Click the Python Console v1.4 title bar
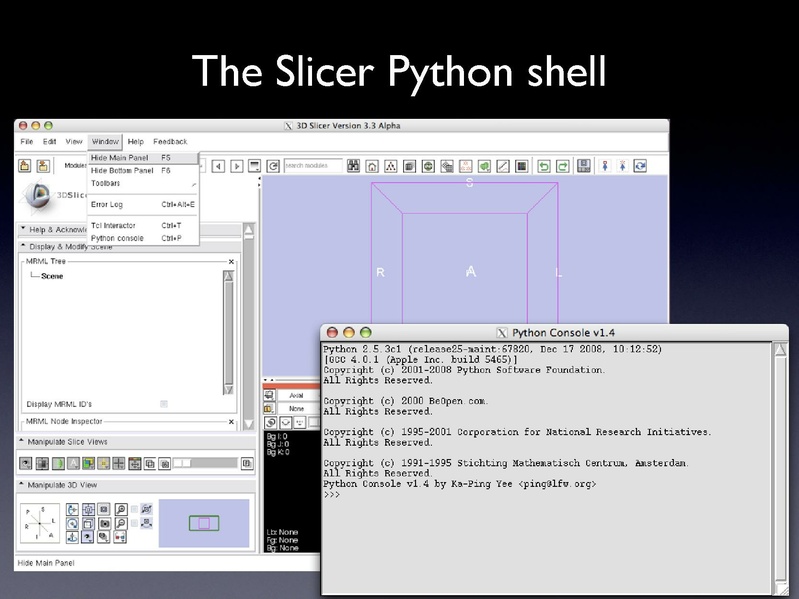799x599 pixels. click(x=554, y=333)
